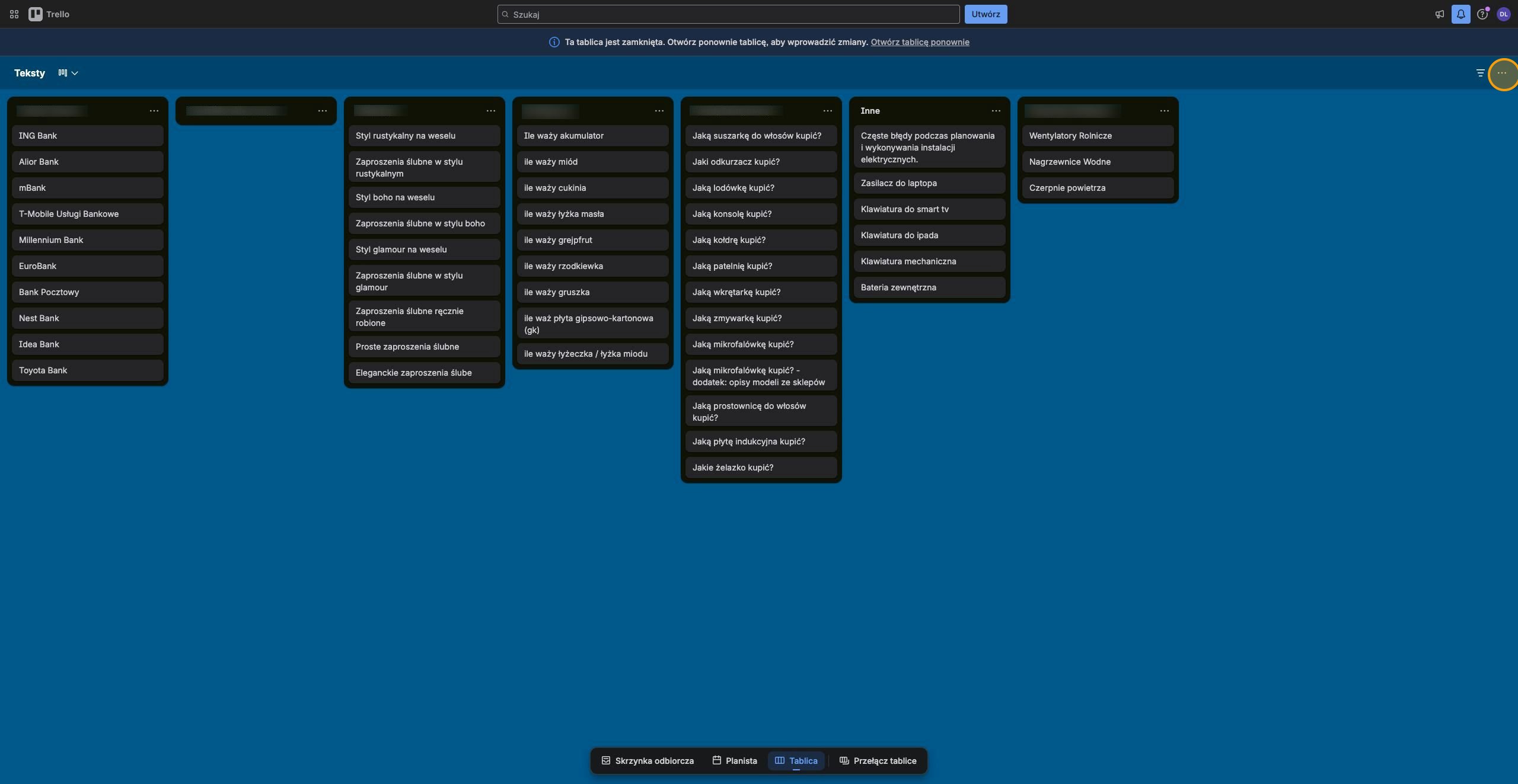1518x784 pixels.
Task: Open 'Zasilacz do laptopa' card
Action: pyautogui.click(x=930, y=183)
